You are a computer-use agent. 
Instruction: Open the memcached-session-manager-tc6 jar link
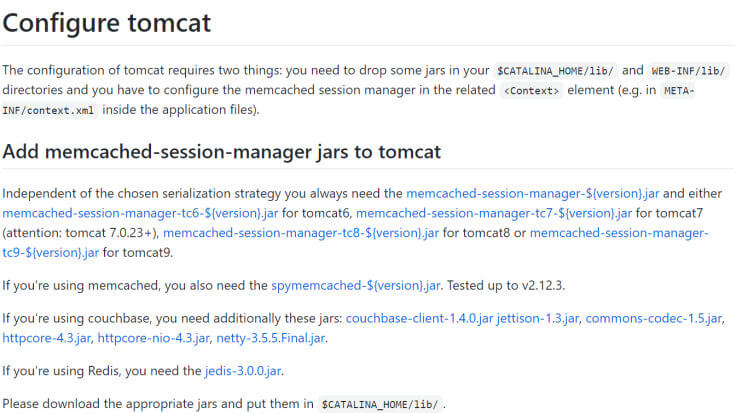pyautogui.click(x=140, y=213)
